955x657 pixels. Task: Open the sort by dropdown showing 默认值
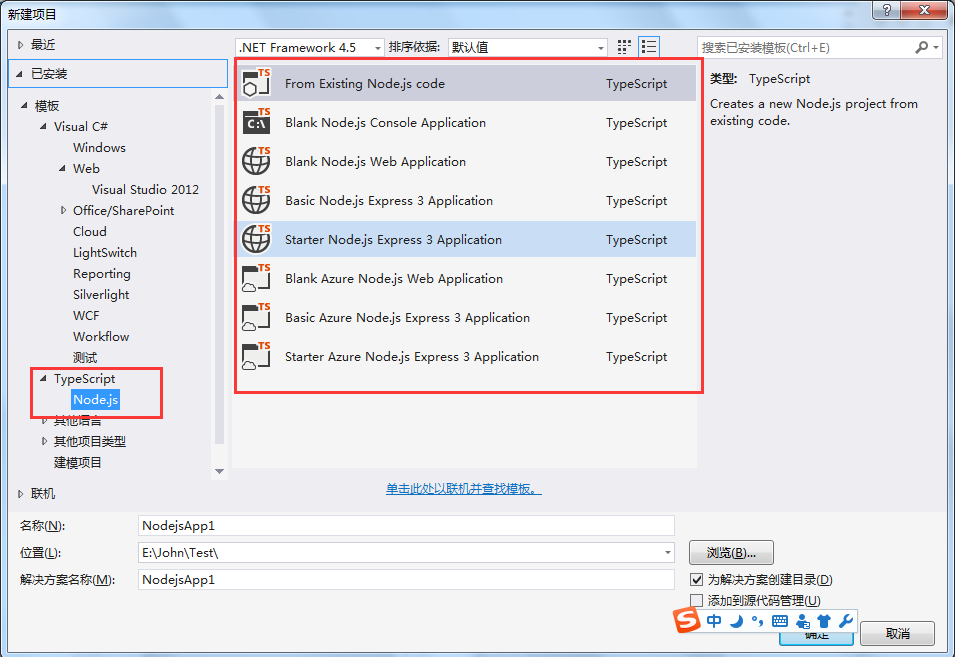[600, 48]
